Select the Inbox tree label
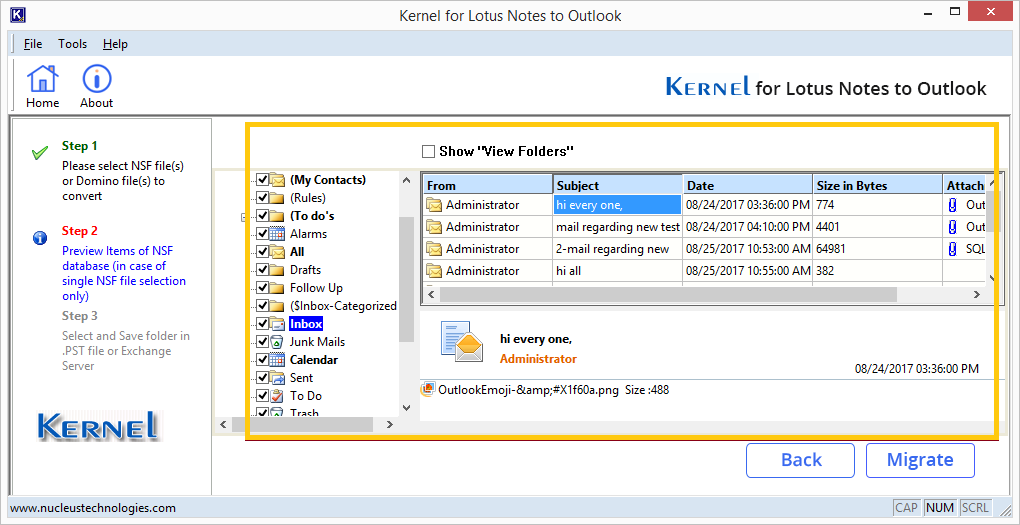The height and width of the screenshot is (525, 1020). (x=306, y=323)
